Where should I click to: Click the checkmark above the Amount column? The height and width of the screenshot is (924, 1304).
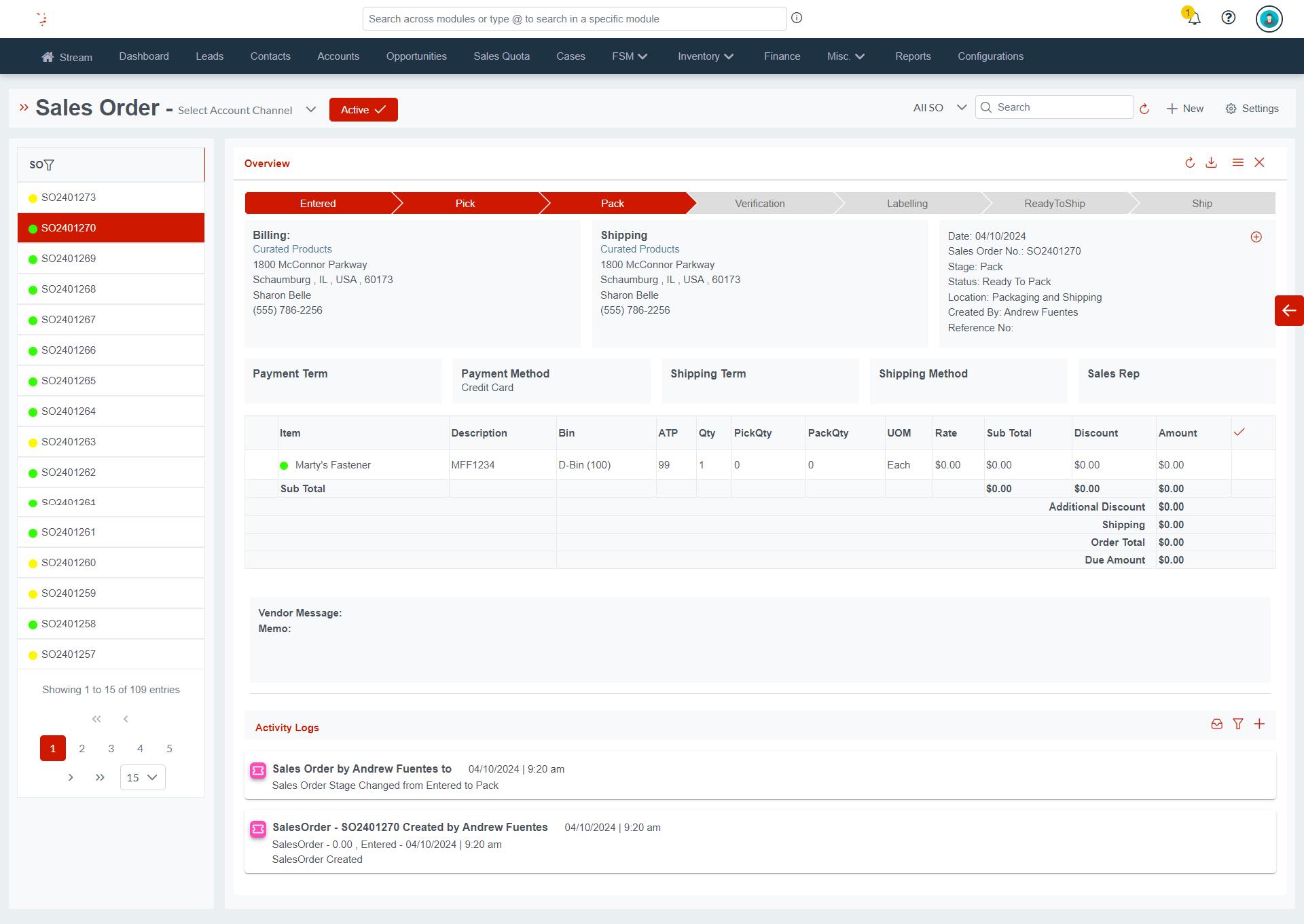pyautogui.click(x=1240, y=431)
